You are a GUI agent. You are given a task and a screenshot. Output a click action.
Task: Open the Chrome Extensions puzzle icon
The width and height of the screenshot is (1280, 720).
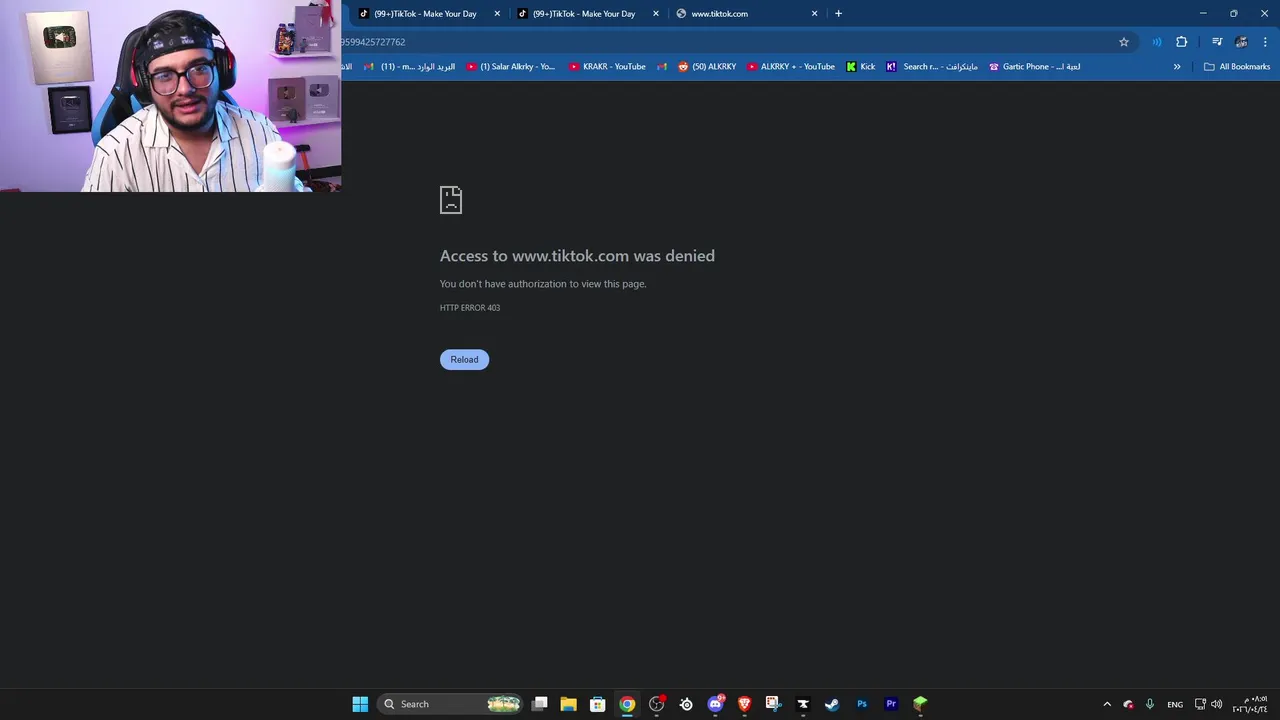(x=1182, y=42)
